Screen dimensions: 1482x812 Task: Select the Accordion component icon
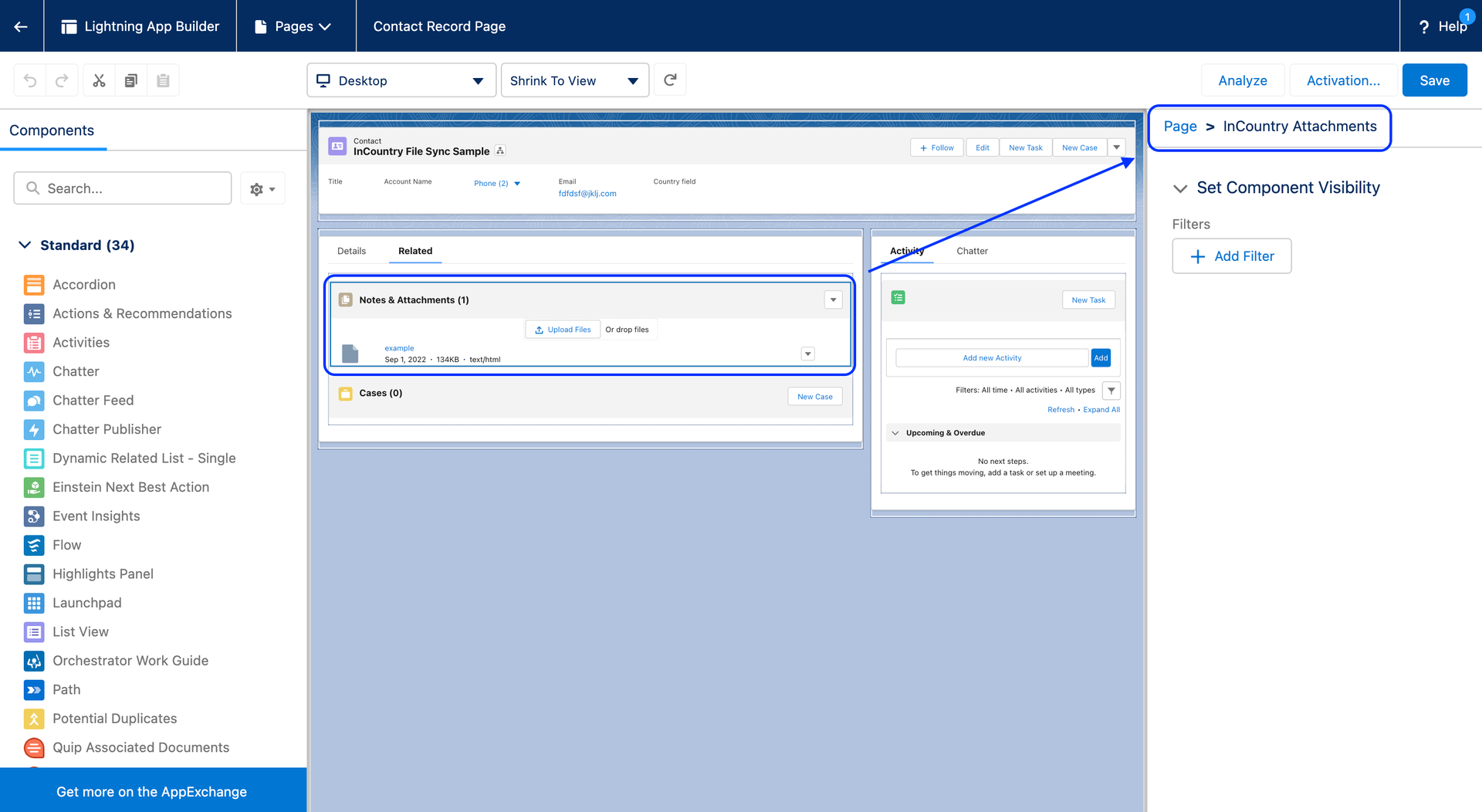click(x=34, y=285)
